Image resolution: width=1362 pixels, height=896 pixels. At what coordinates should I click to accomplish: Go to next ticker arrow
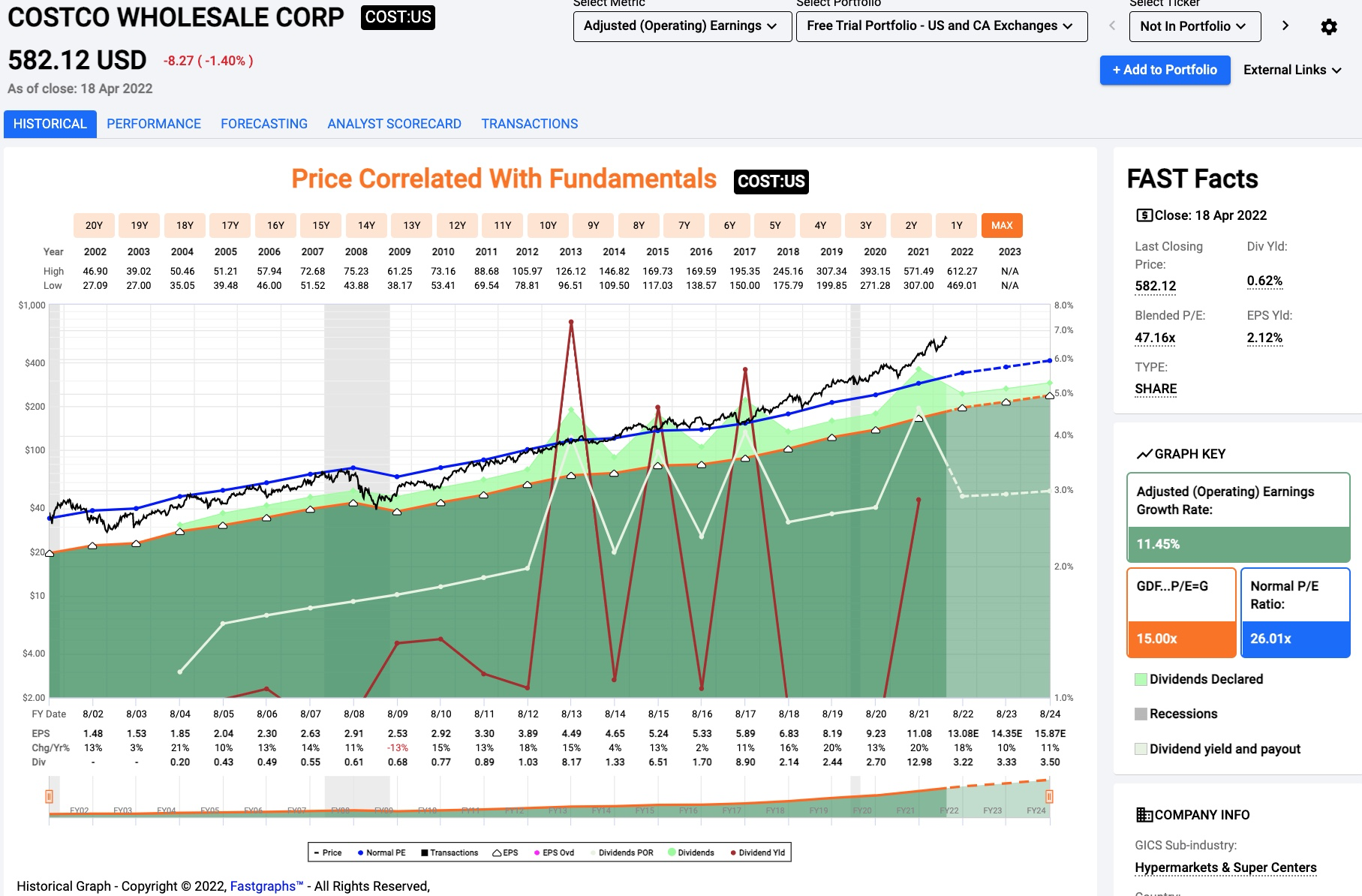point(1285,26)
